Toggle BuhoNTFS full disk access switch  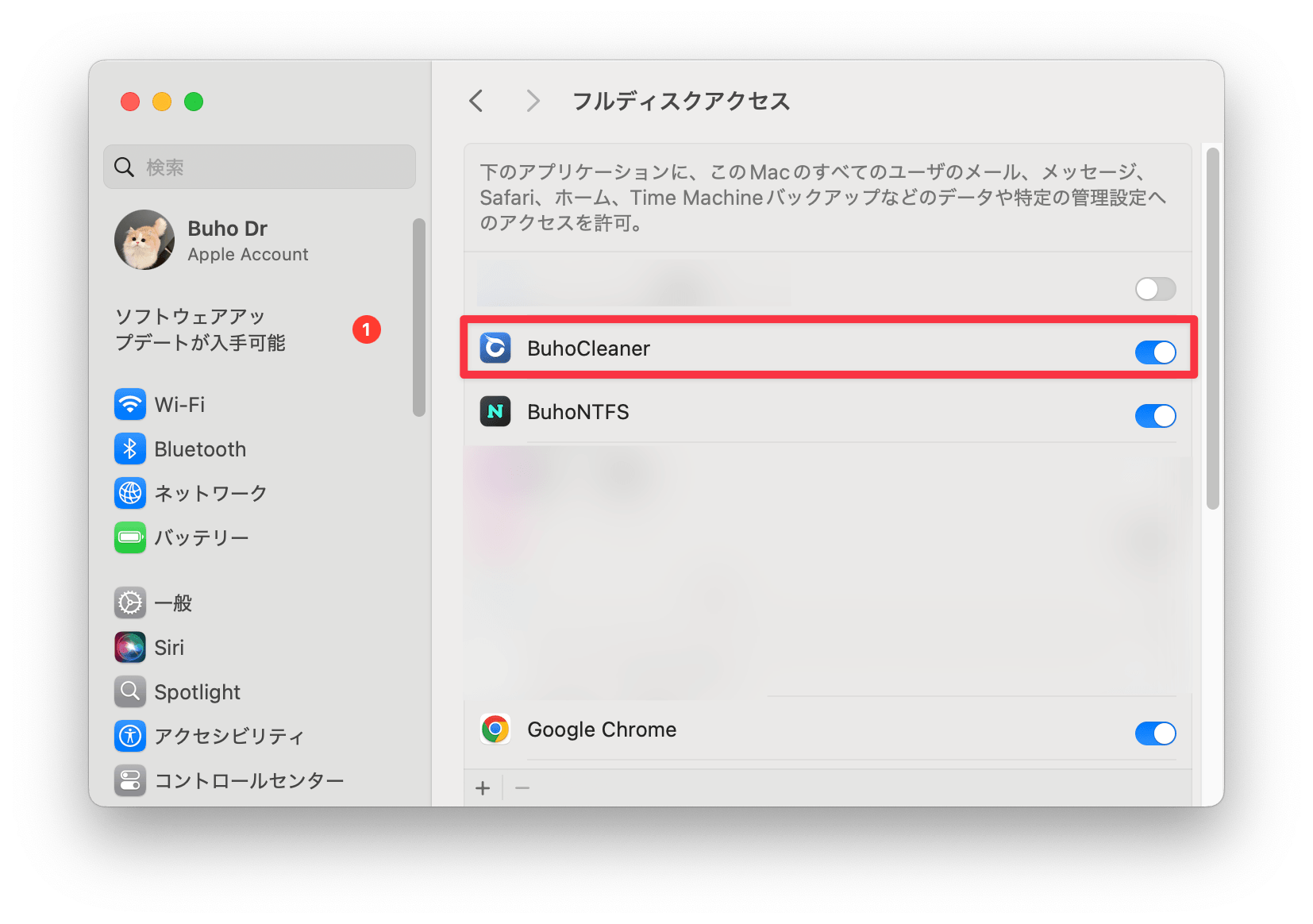pos(1155,415)
